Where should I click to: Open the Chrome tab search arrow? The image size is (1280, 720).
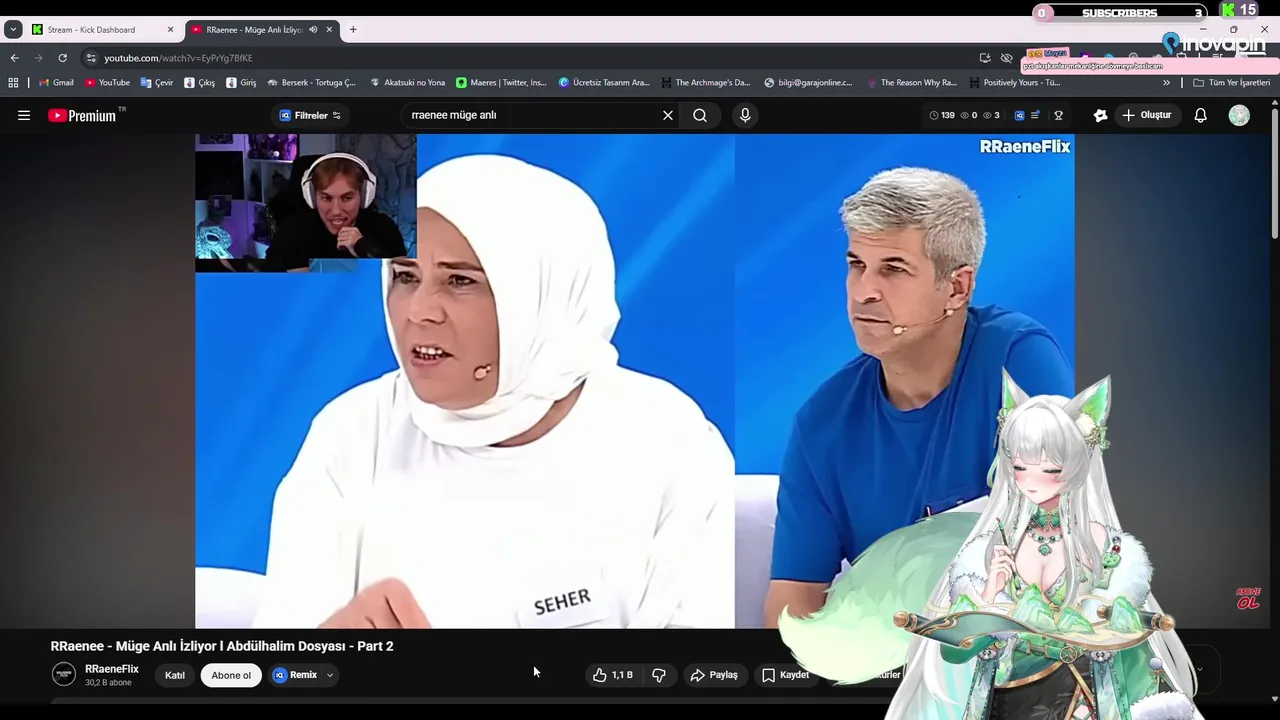[13, 29]
